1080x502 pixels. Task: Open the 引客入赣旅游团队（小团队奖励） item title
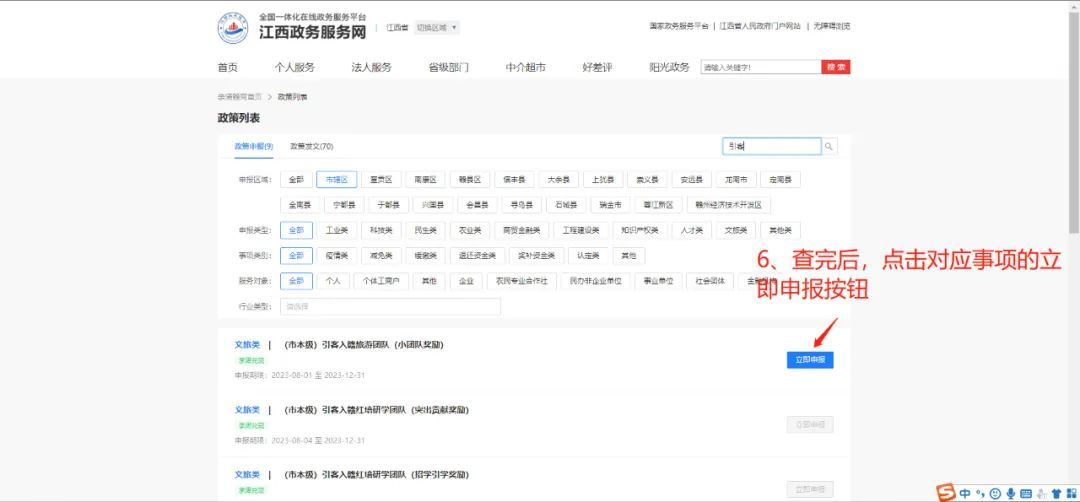tap(364, 345)
